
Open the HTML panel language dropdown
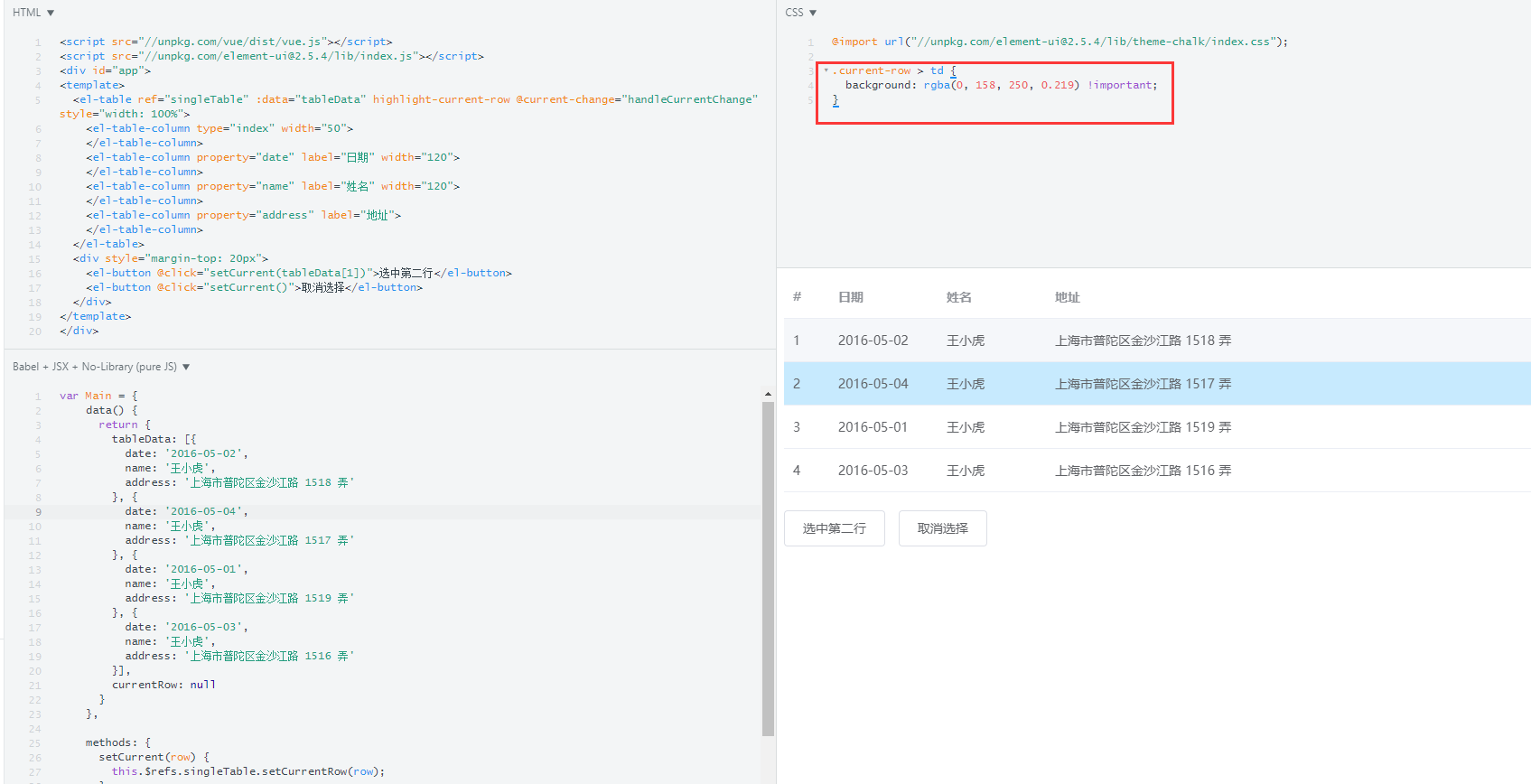click(33, 13)
